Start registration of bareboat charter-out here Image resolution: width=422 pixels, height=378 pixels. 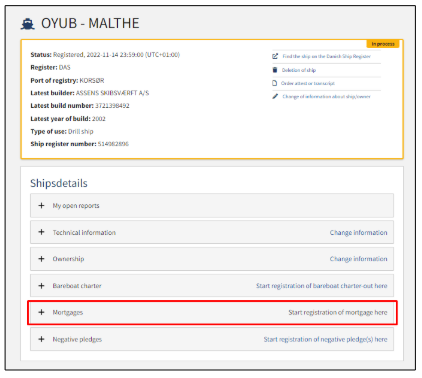(321, 286)
